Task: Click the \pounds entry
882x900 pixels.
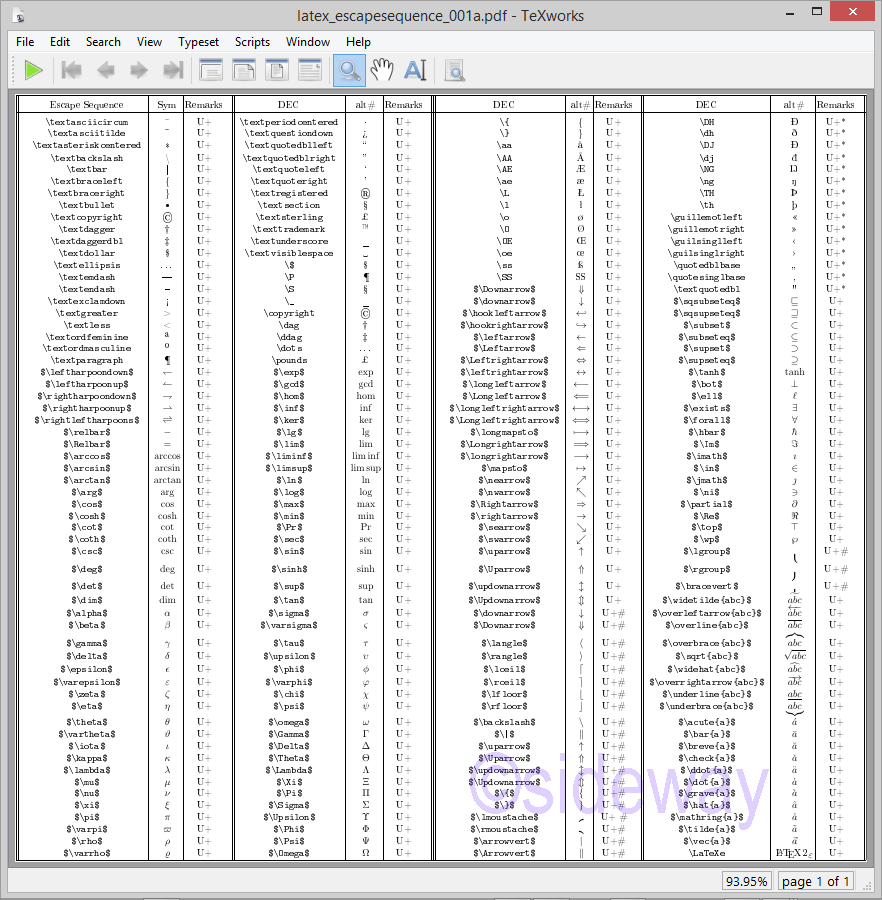Action: [x=289, y=360]
